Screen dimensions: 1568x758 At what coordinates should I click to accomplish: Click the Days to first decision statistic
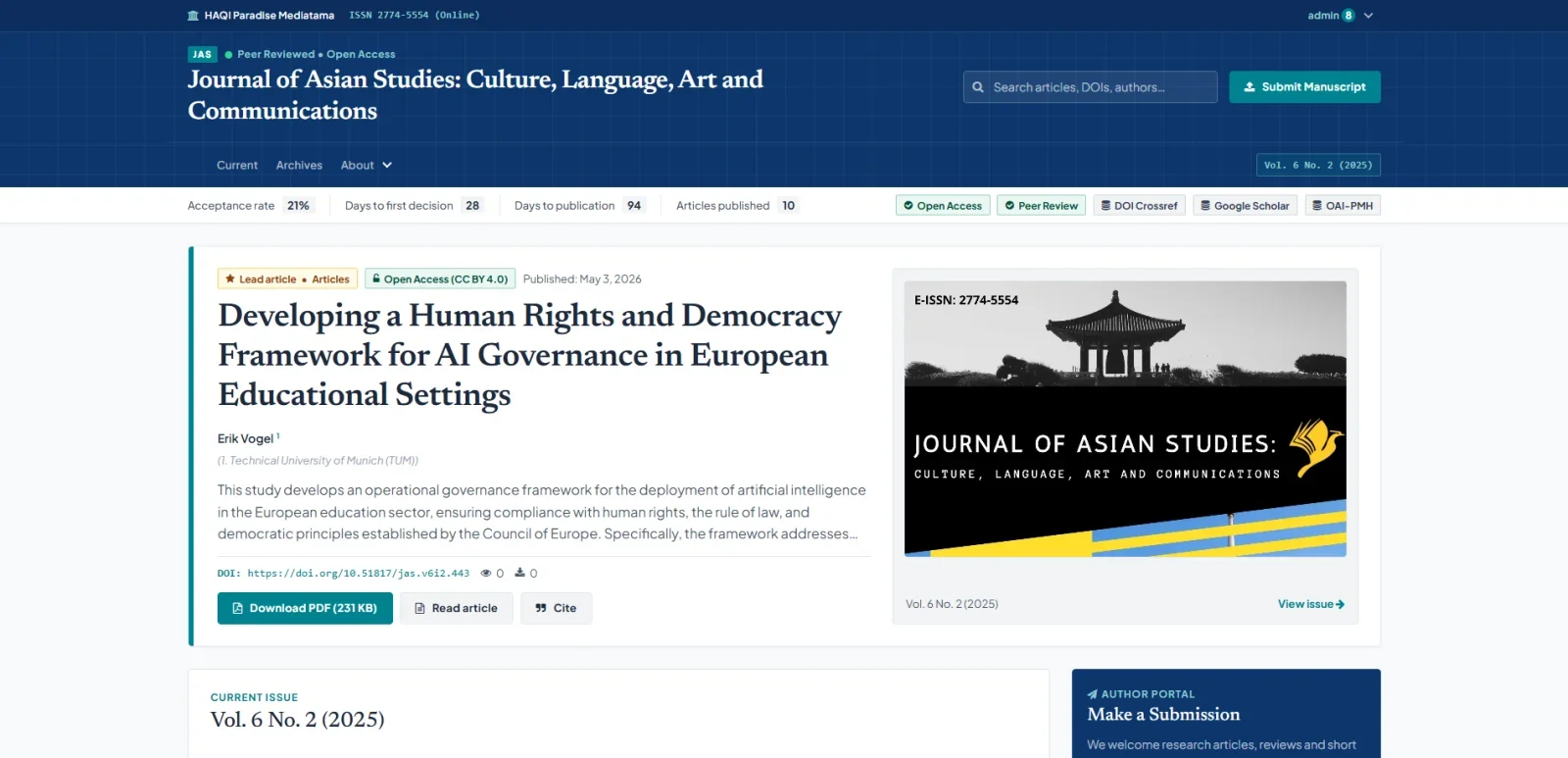[x=415, y=206]
